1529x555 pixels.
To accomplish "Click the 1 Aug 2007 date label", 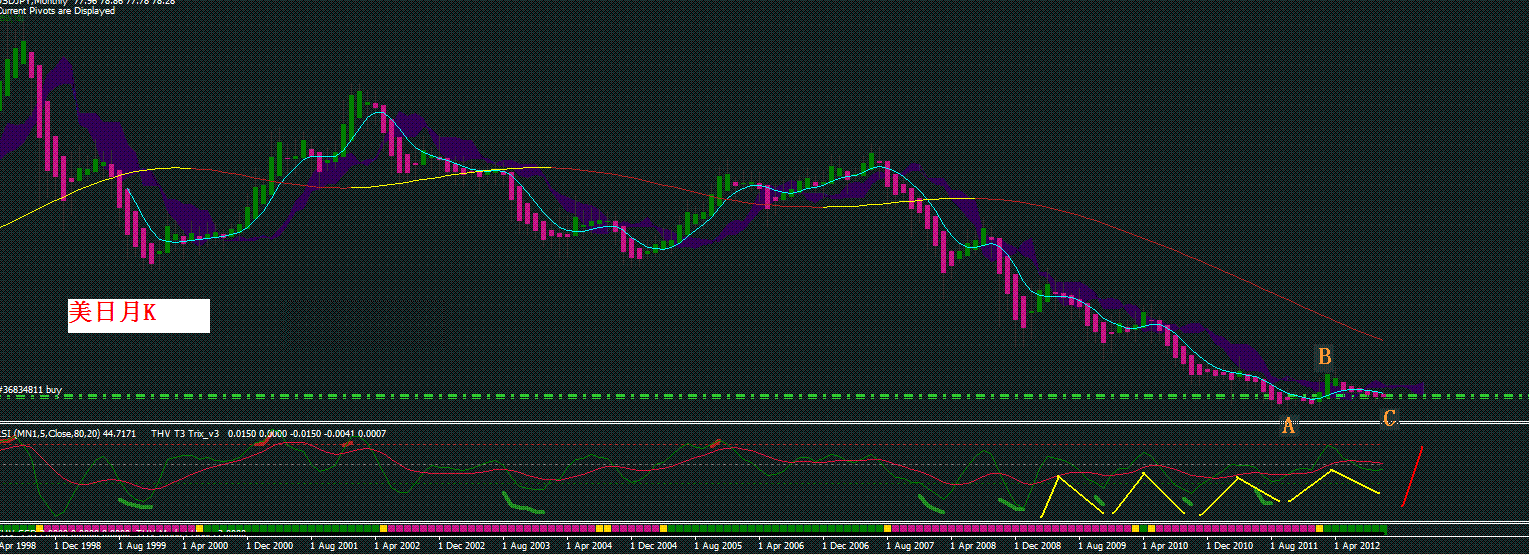I will point(909,547).
